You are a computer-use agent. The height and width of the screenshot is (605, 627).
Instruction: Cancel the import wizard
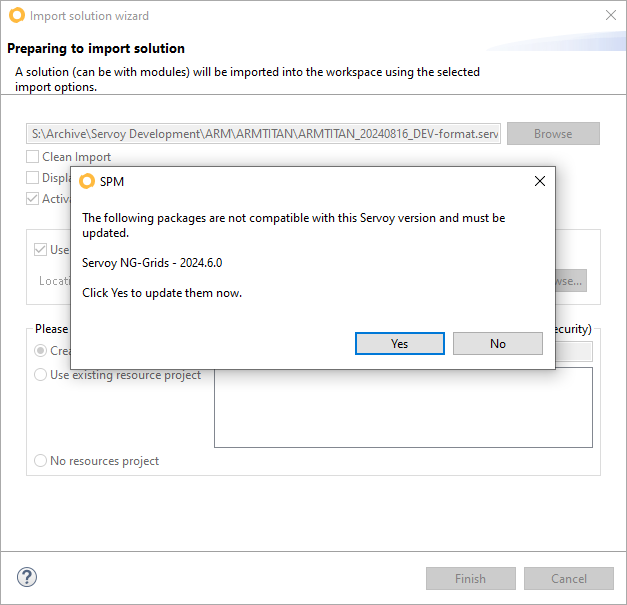pos(569,578)
